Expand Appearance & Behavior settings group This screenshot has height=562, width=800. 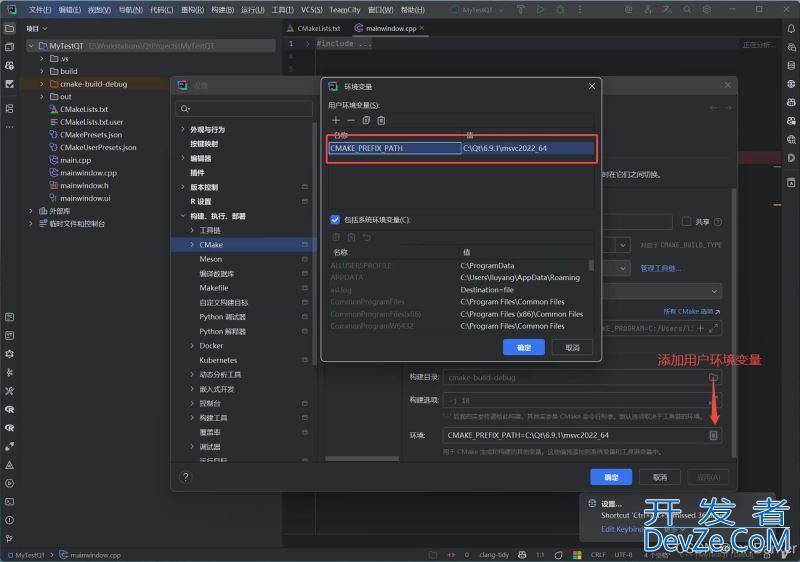pyautogui.click(x=183, y=130)
